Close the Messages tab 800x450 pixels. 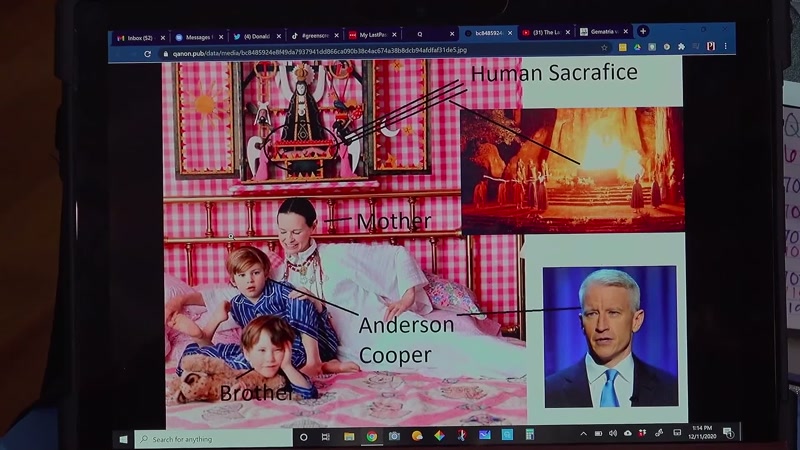pos(221,37)
